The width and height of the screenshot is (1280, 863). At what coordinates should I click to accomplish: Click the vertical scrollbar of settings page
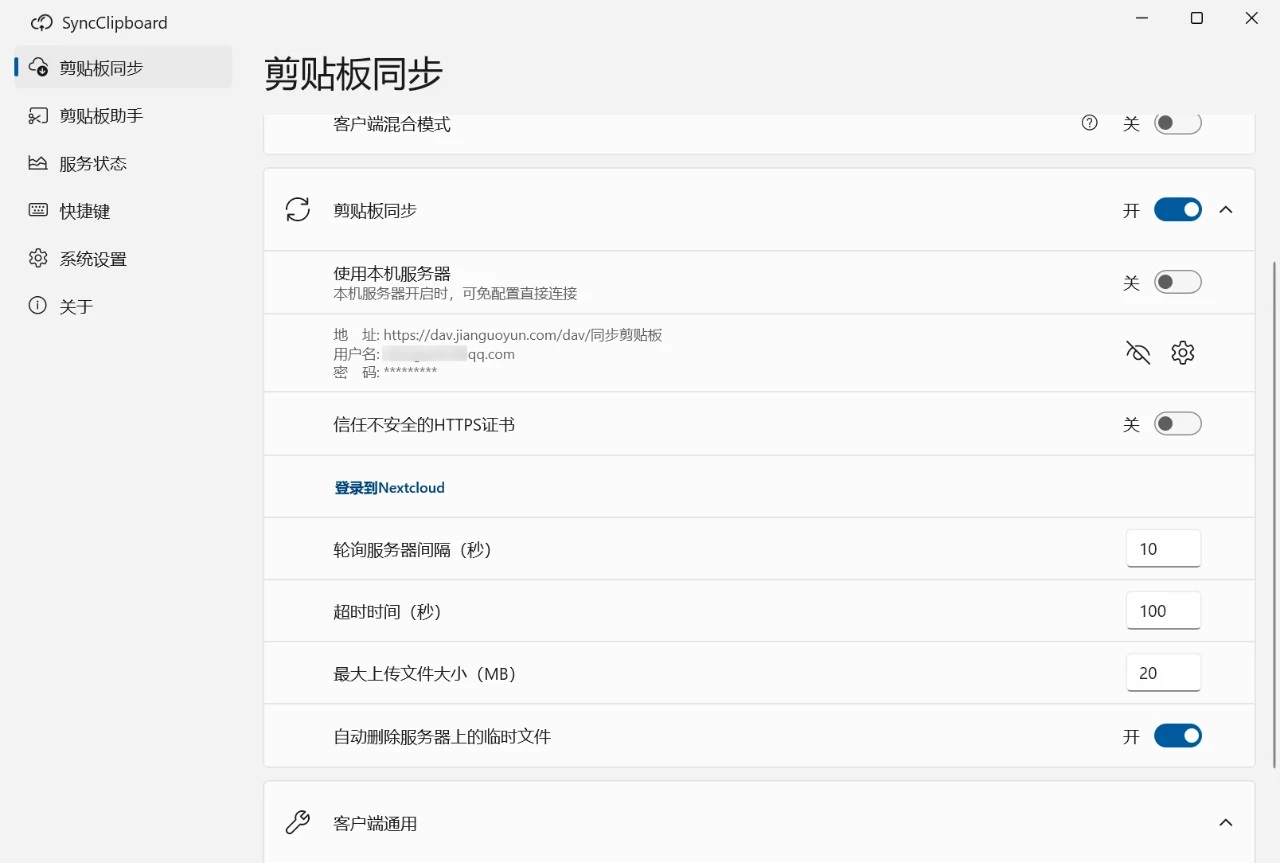pyautogui.click(x=1274, y=515)
